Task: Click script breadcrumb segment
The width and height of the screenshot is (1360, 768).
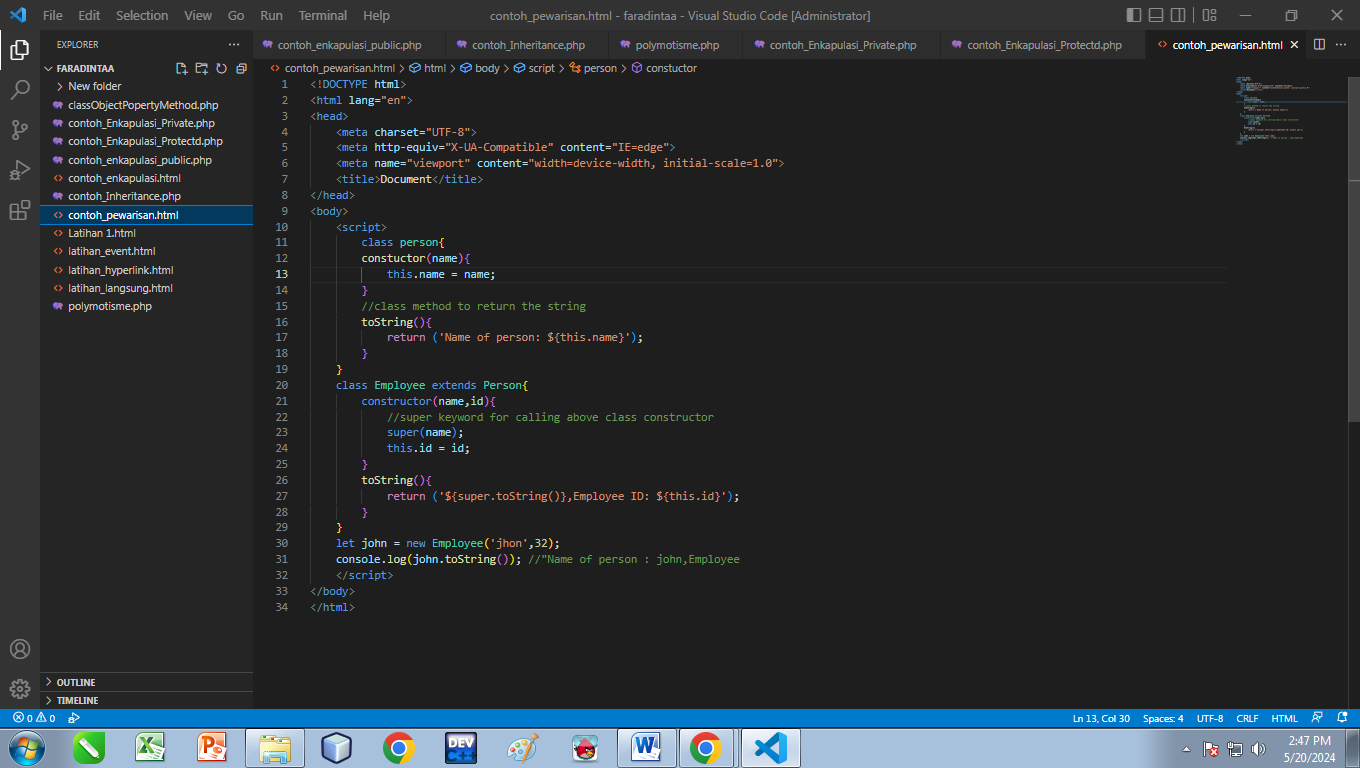Action: (534, 68)
